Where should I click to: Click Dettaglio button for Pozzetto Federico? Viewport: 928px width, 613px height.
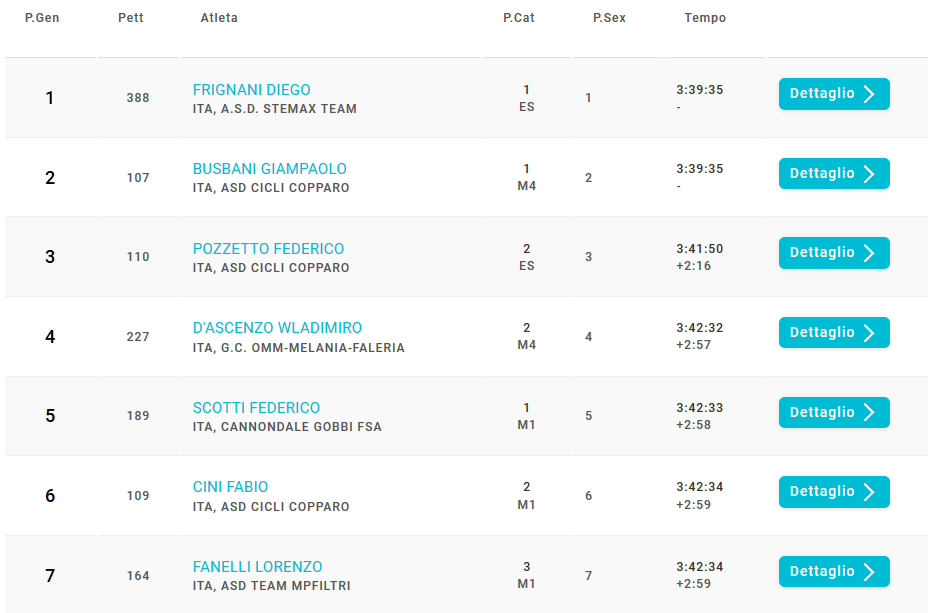pos(834,253)
